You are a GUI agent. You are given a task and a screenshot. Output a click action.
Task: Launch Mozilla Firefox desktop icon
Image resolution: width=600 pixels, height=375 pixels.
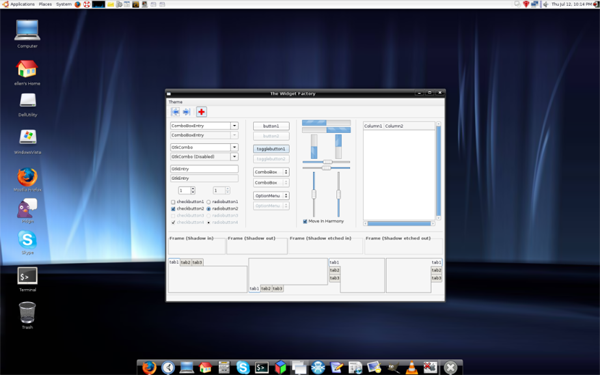click(x=27, y=177)
